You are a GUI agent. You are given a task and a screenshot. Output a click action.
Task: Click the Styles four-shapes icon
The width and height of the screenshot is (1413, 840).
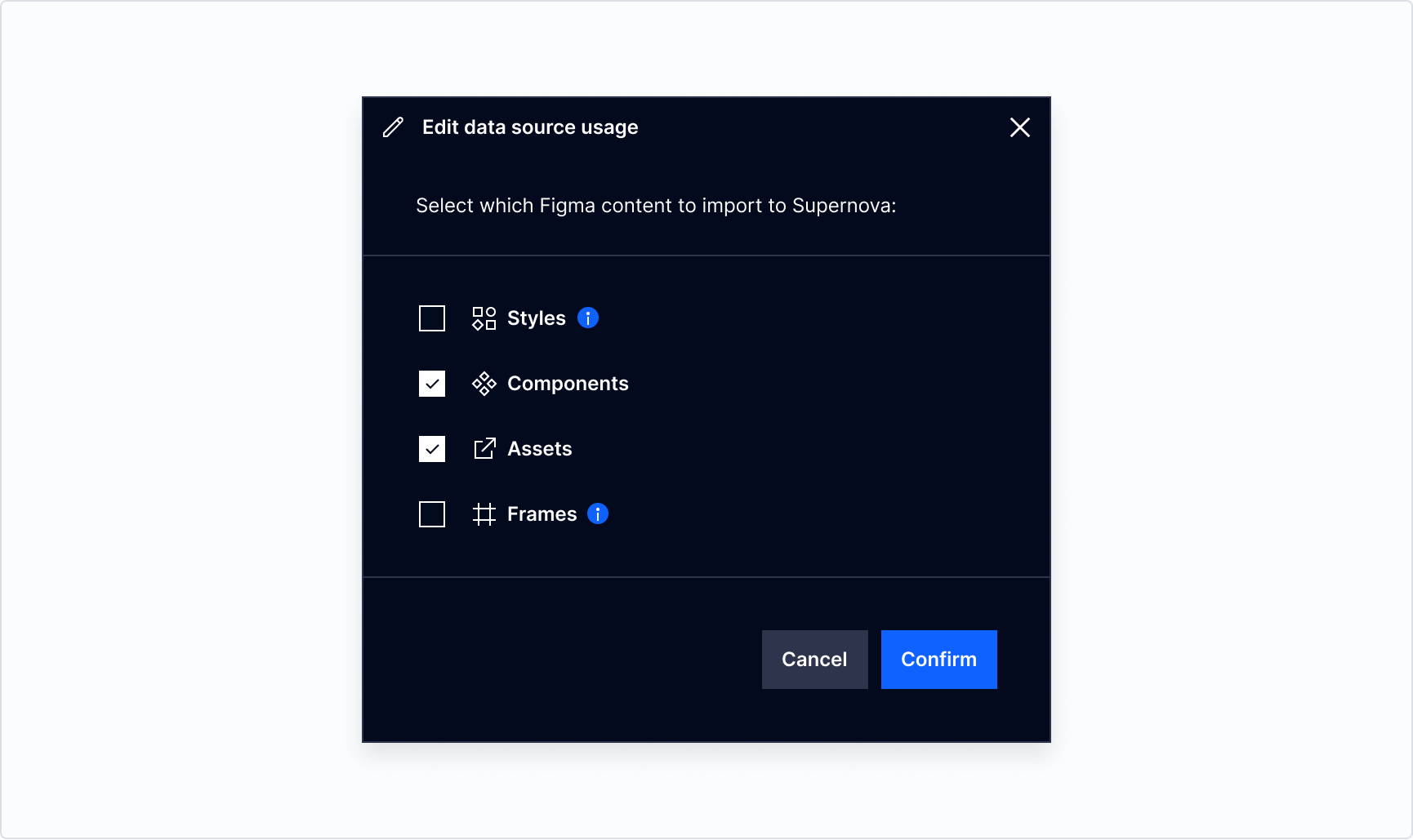(484, 318)
